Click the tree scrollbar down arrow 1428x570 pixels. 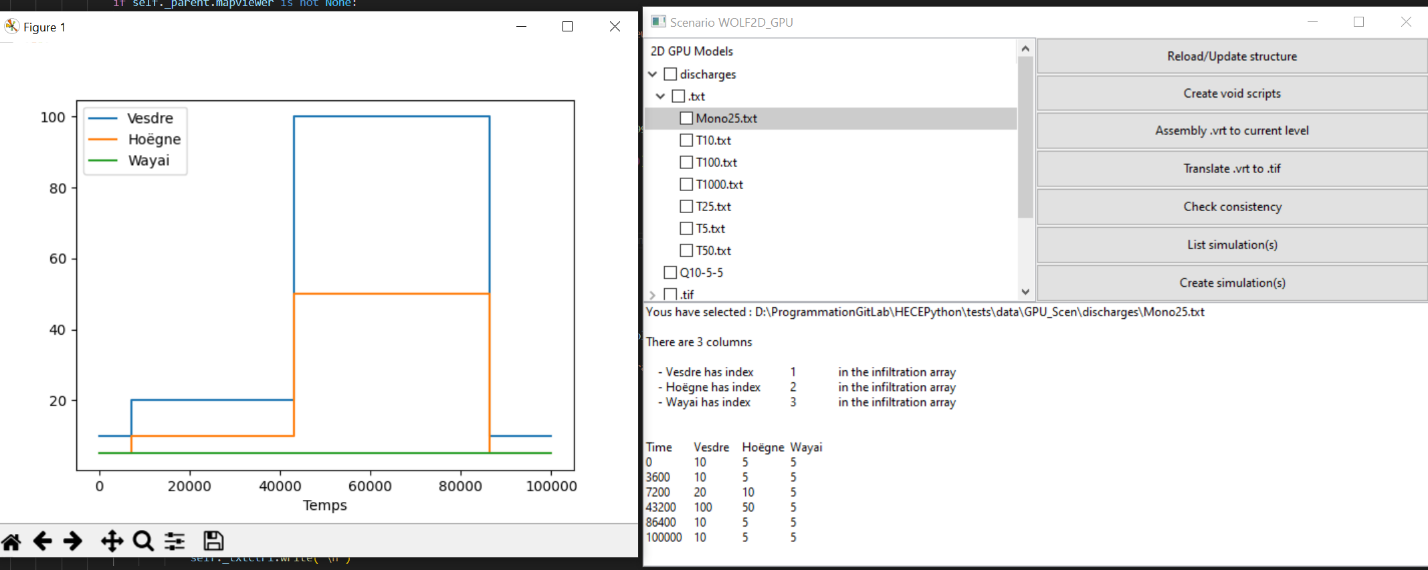point(1025,292)
